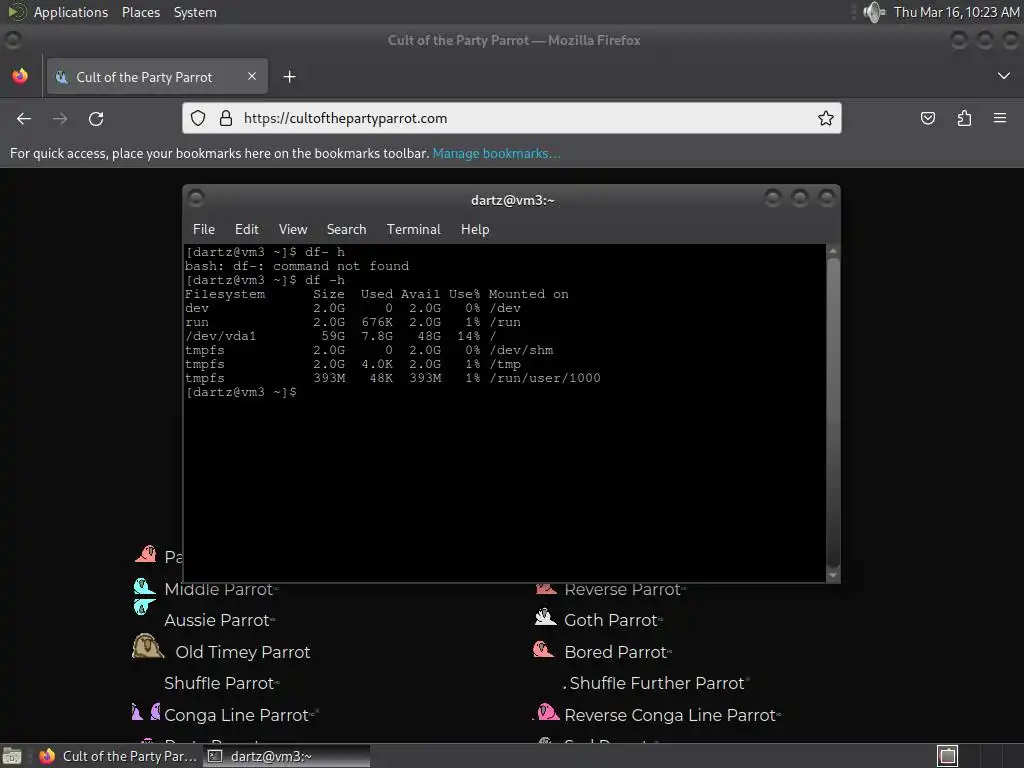
Task: Open the Applications menu in top panel
Action: pyautogui.click(x=71, y=12)
